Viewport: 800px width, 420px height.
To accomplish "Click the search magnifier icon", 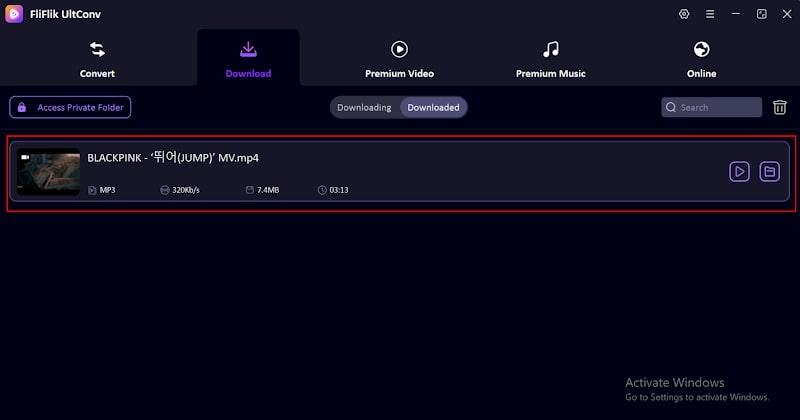I will point(671,107).
